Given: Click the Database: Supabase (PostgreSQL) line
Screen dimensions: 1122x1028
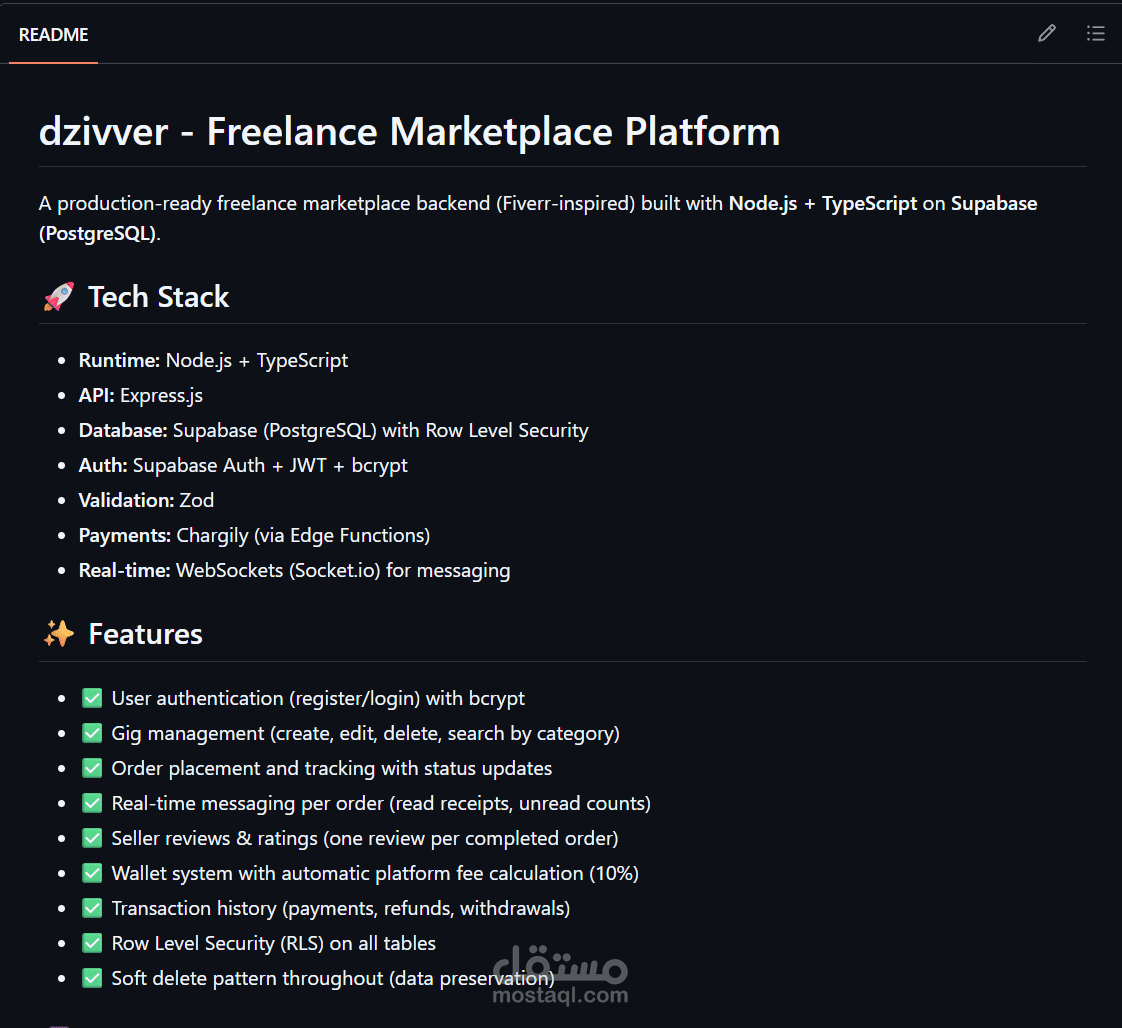Looking at the screenshot, I should [x=333, y=431].
